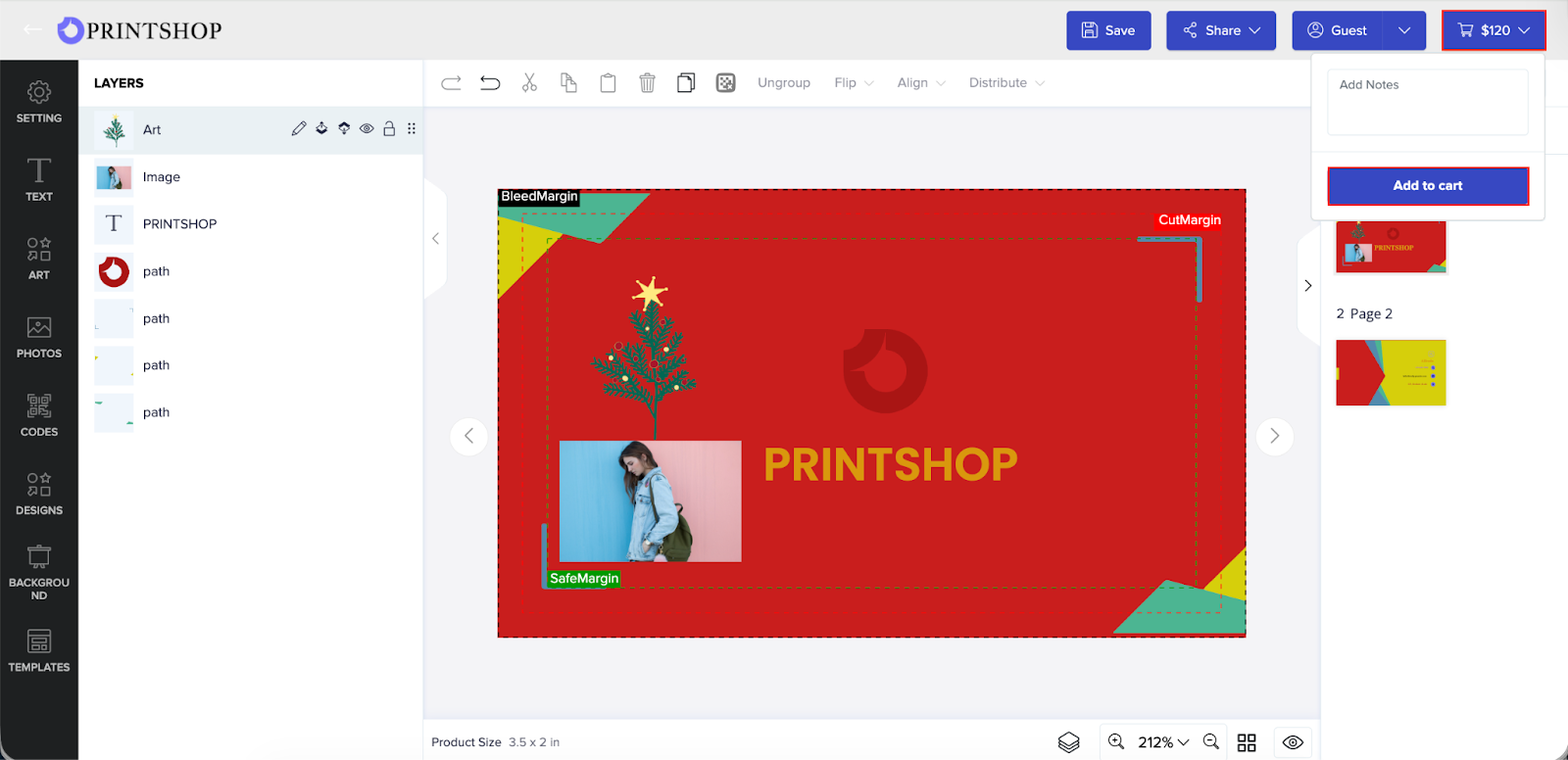Screen dimensions: 1568x760
Task: Open the Codes panel in sidebar
Action: (39, 415)
